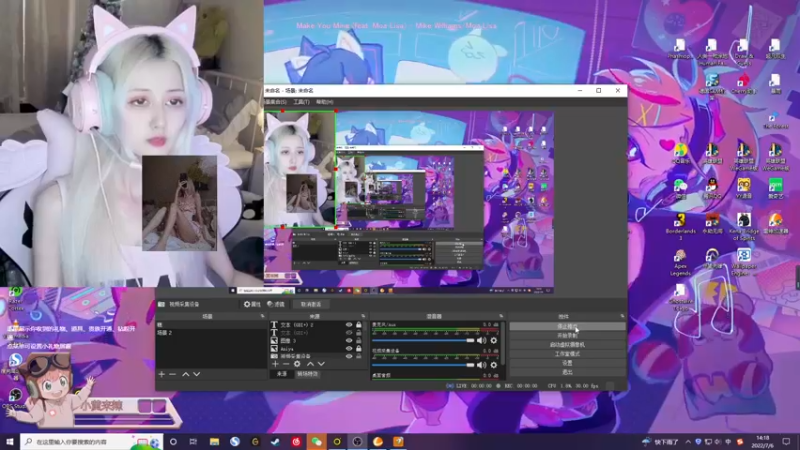
Task: Pop out the Audio Mixer dock panel
Action: (501, 316)
